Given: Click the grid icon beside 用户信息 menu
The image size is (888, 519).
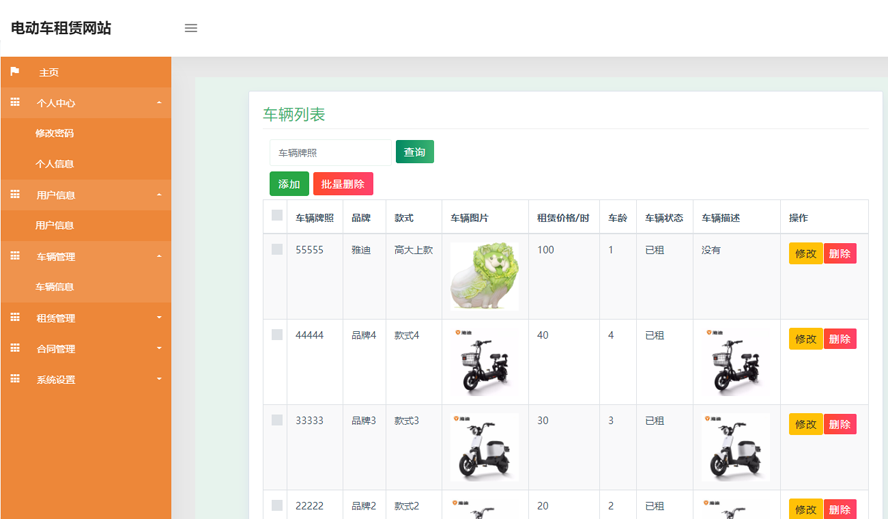Looking at the screenshot, I should (x=15, y=194).
